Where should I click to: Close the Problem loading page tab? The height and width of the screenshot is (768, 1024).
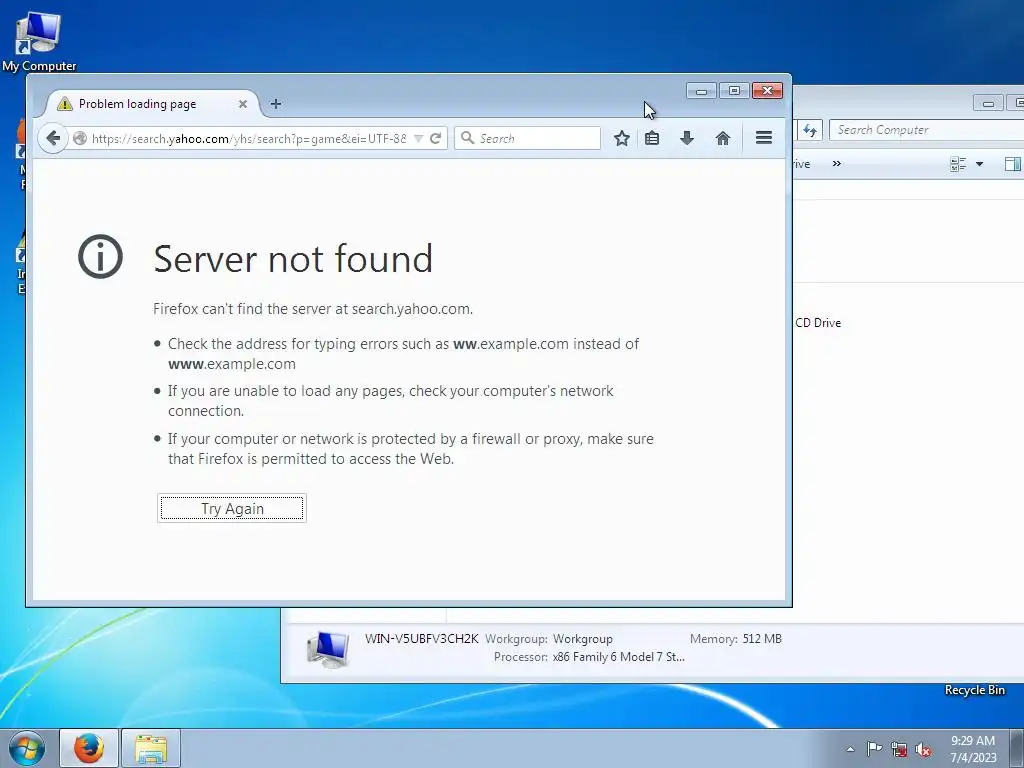point(243,104)
